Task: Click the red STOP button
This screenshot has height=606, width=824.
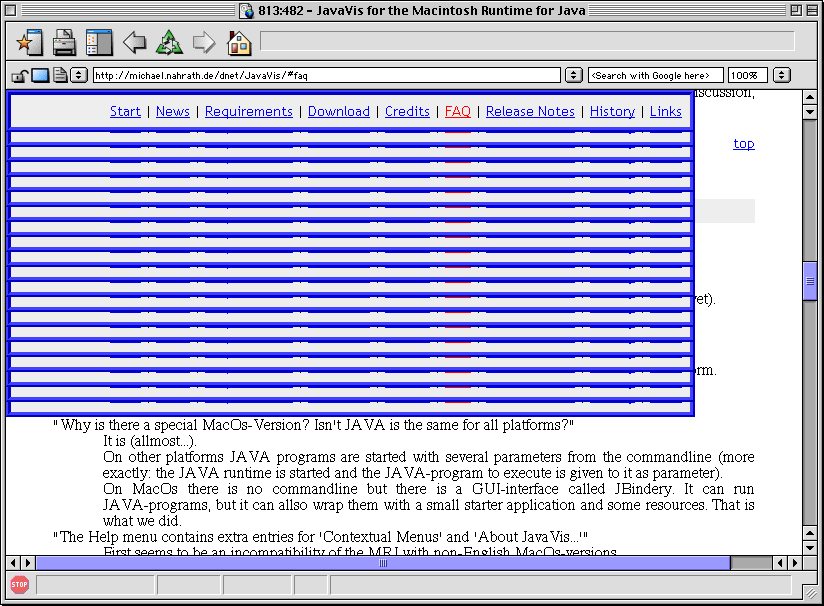Action: (19, 584)
